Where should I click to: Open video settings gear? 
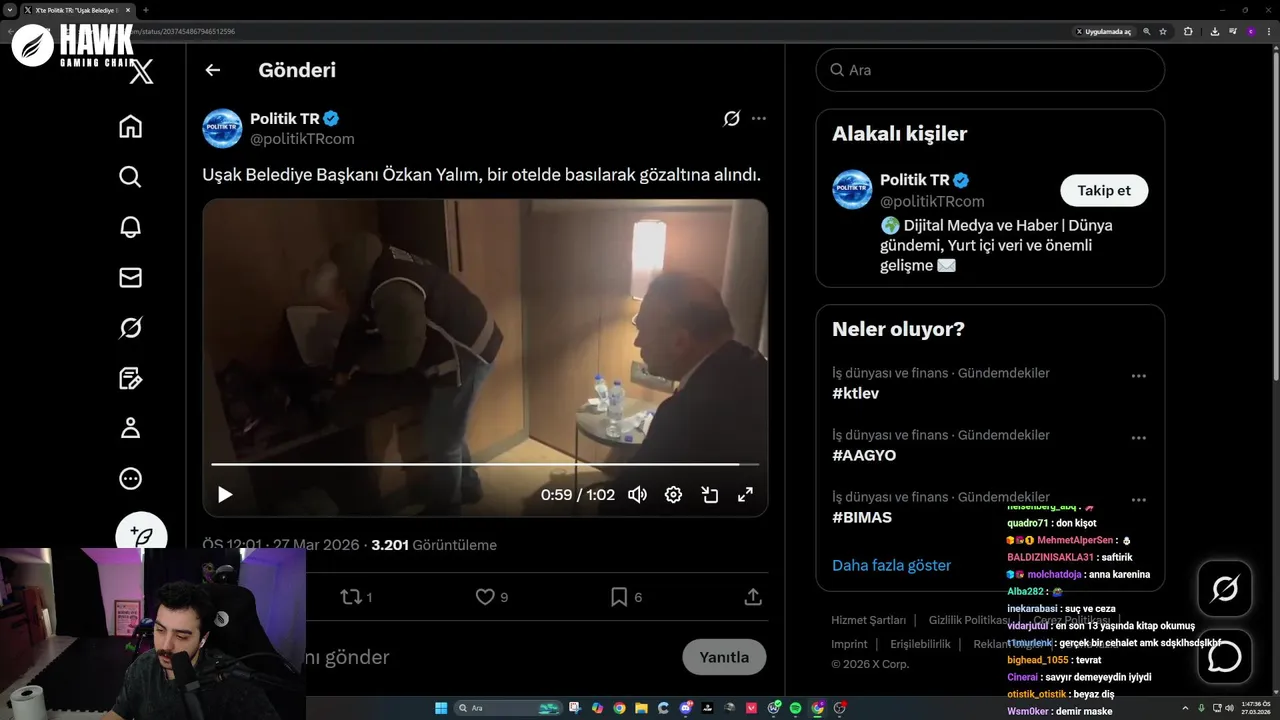tap(673, 495)
